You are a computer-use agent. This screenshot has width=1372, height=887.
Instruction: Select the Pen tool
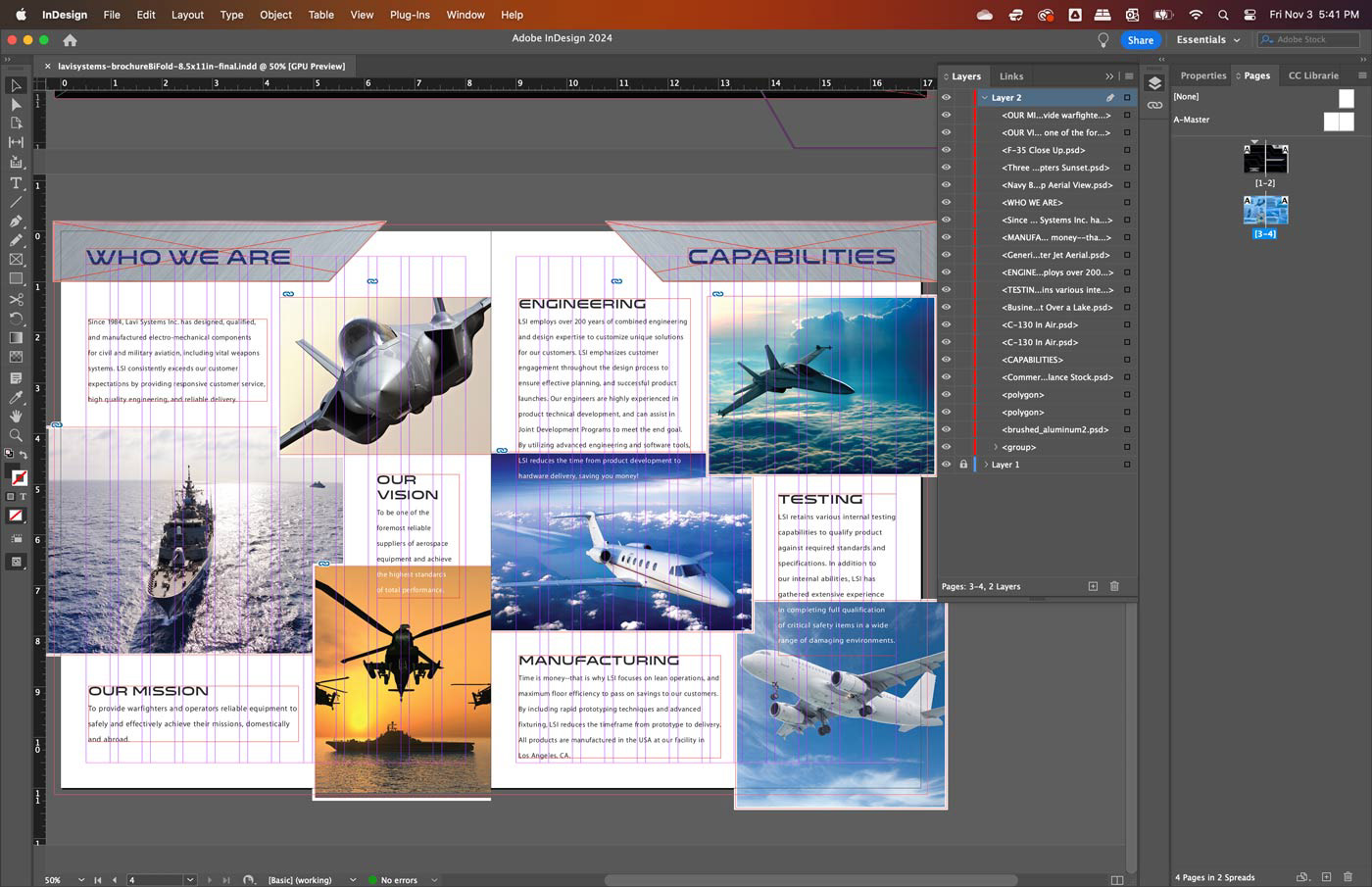tap(16, 222)
